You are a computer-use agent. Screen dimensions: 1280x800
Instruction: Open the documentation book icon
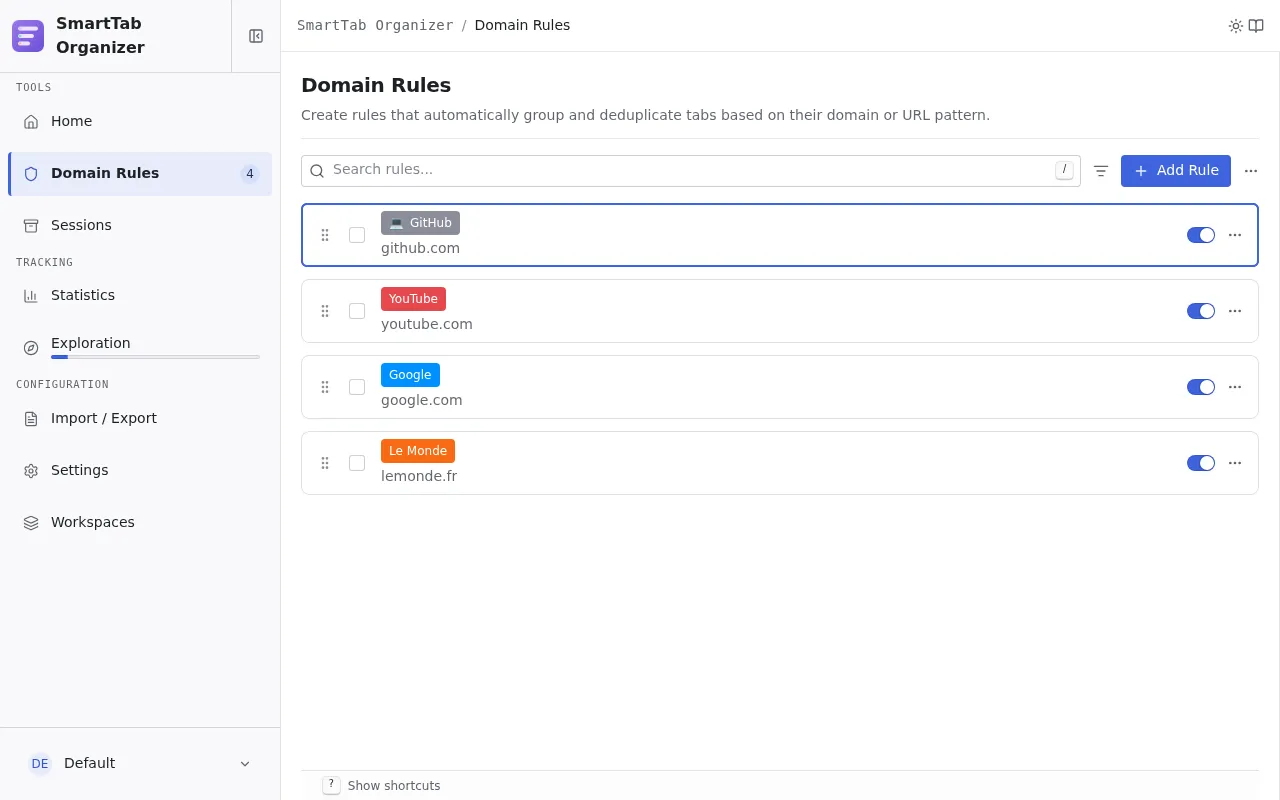click(x=1256, y=26)
